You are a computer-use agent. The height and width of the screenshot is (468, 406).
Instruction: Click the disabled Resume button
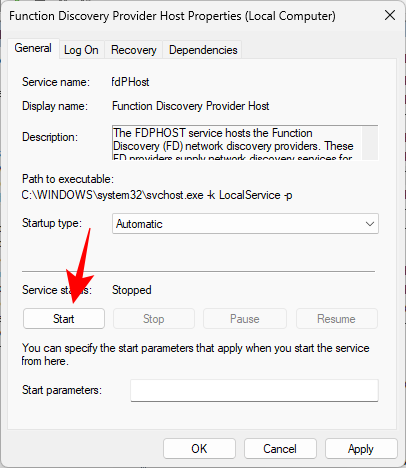click(337, 319)
